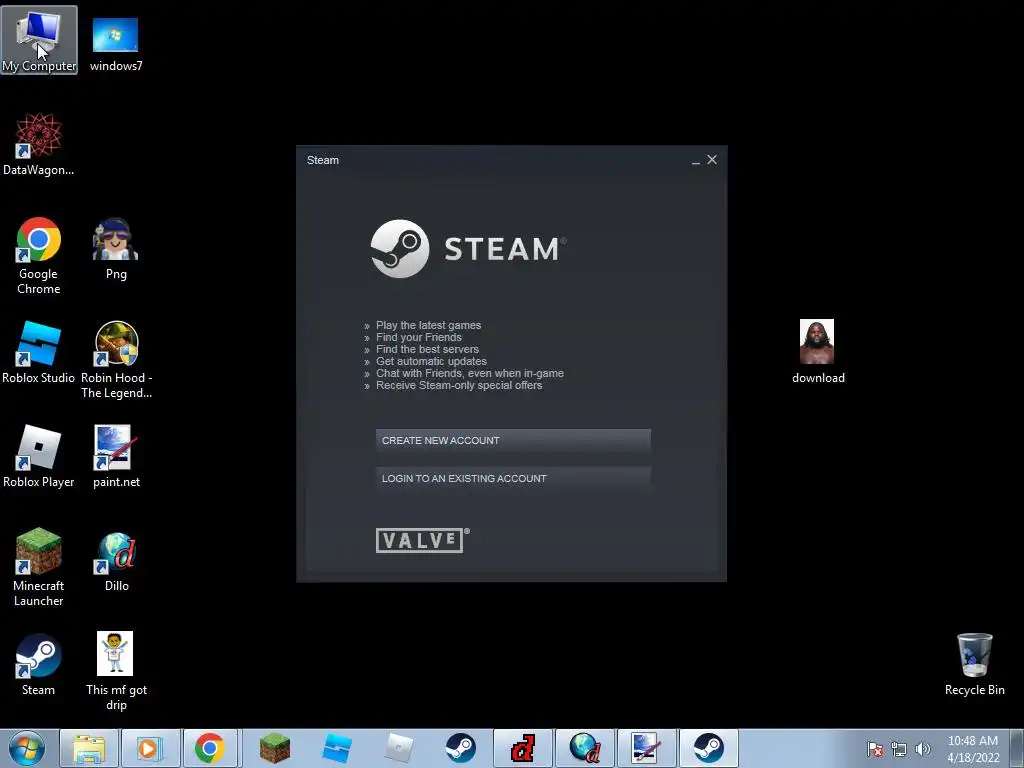The width and height of the screenshot is (1024, 768).
Task: Select the windows7 desktop icon
Action: (x=116, y=44)
